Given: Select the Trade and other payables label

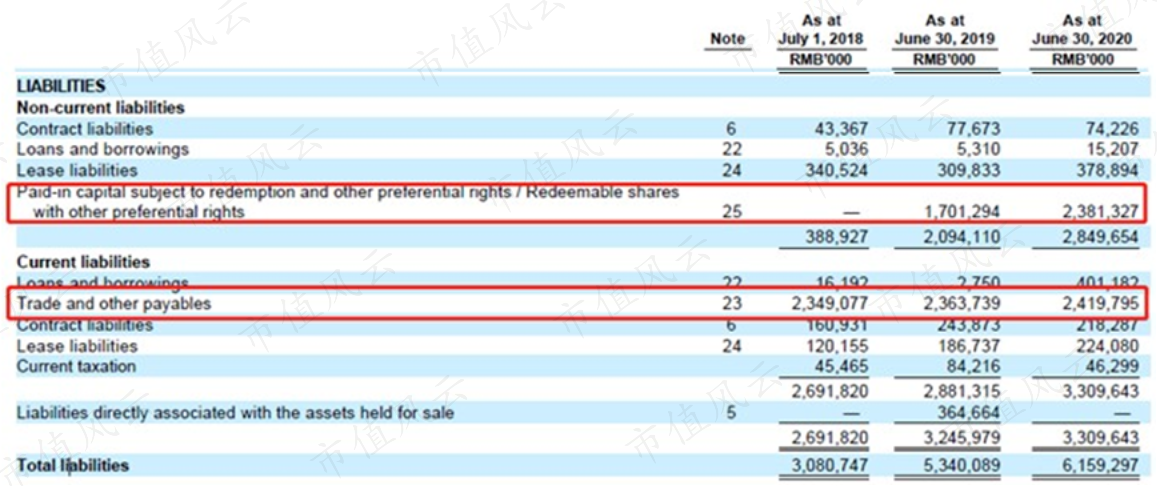Looking at the screenshot, I should click(114, 303).
